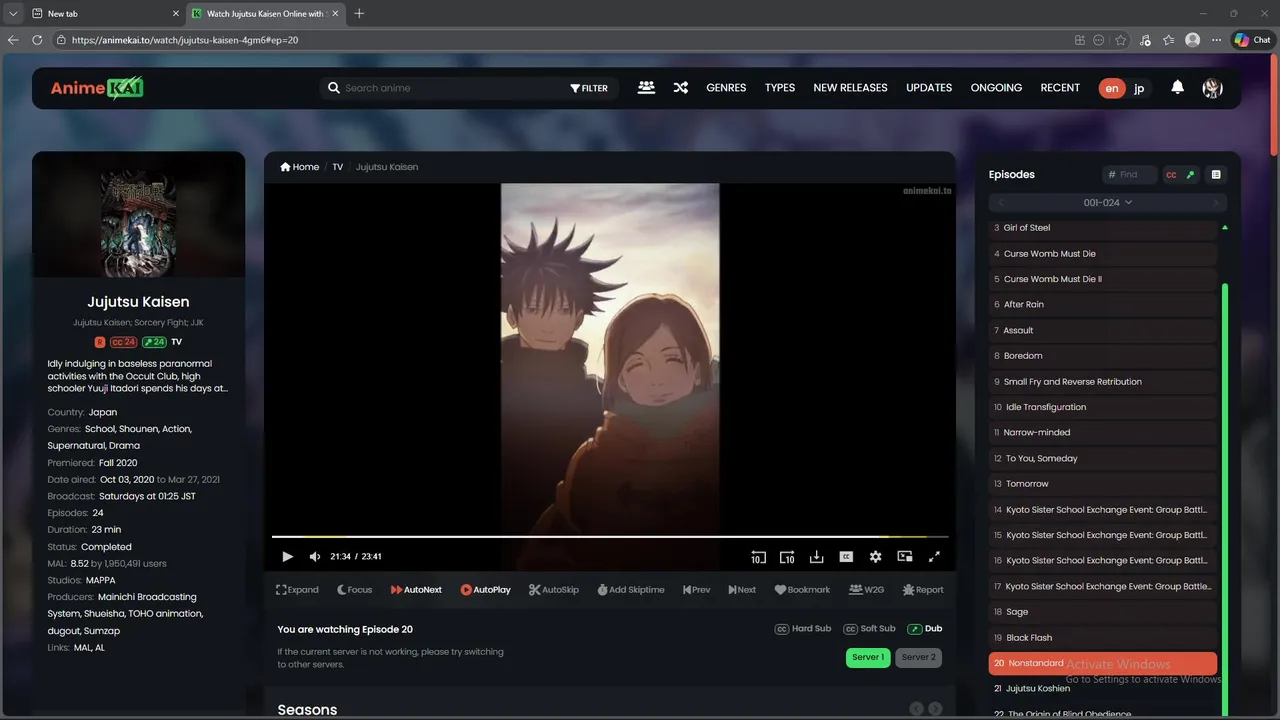
Task: Toggle Focus mode
Action: (354, 590)
